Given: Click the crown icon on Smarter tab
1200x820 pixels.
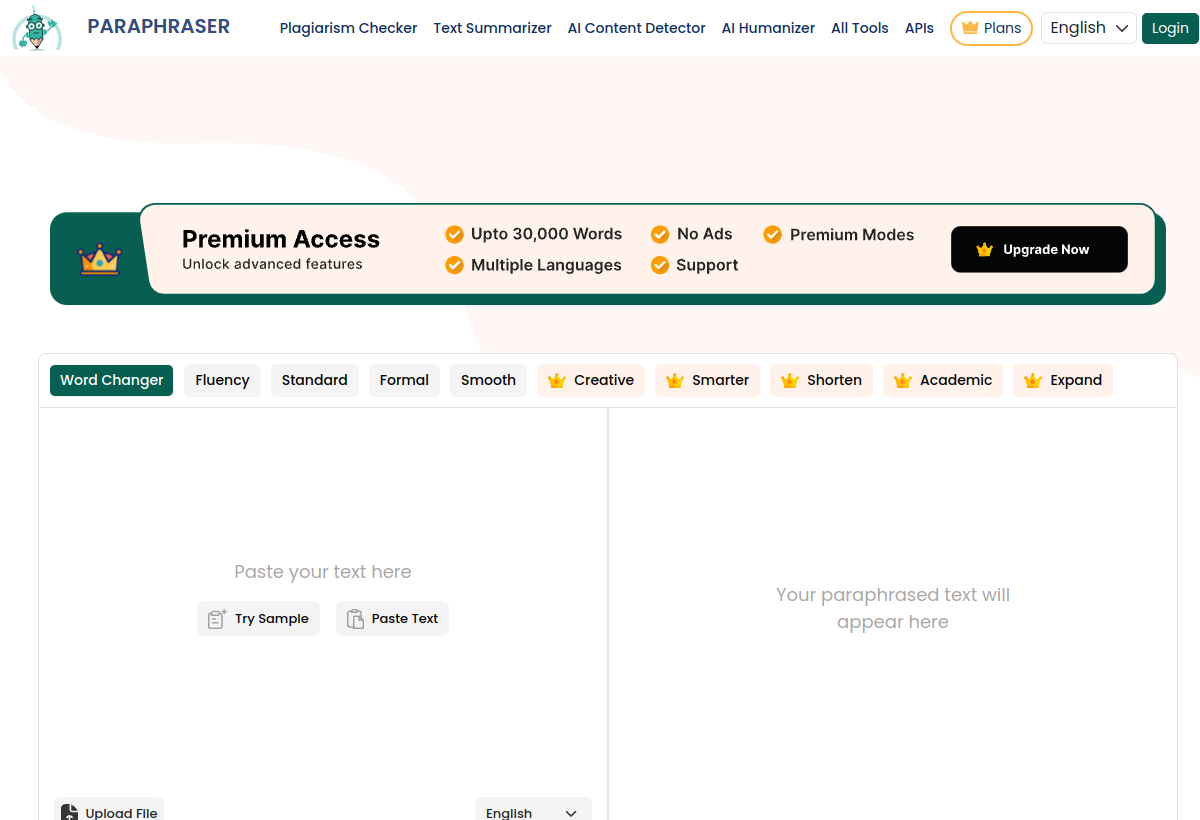Looking at the screenshot, I should [x=675, y=380].
